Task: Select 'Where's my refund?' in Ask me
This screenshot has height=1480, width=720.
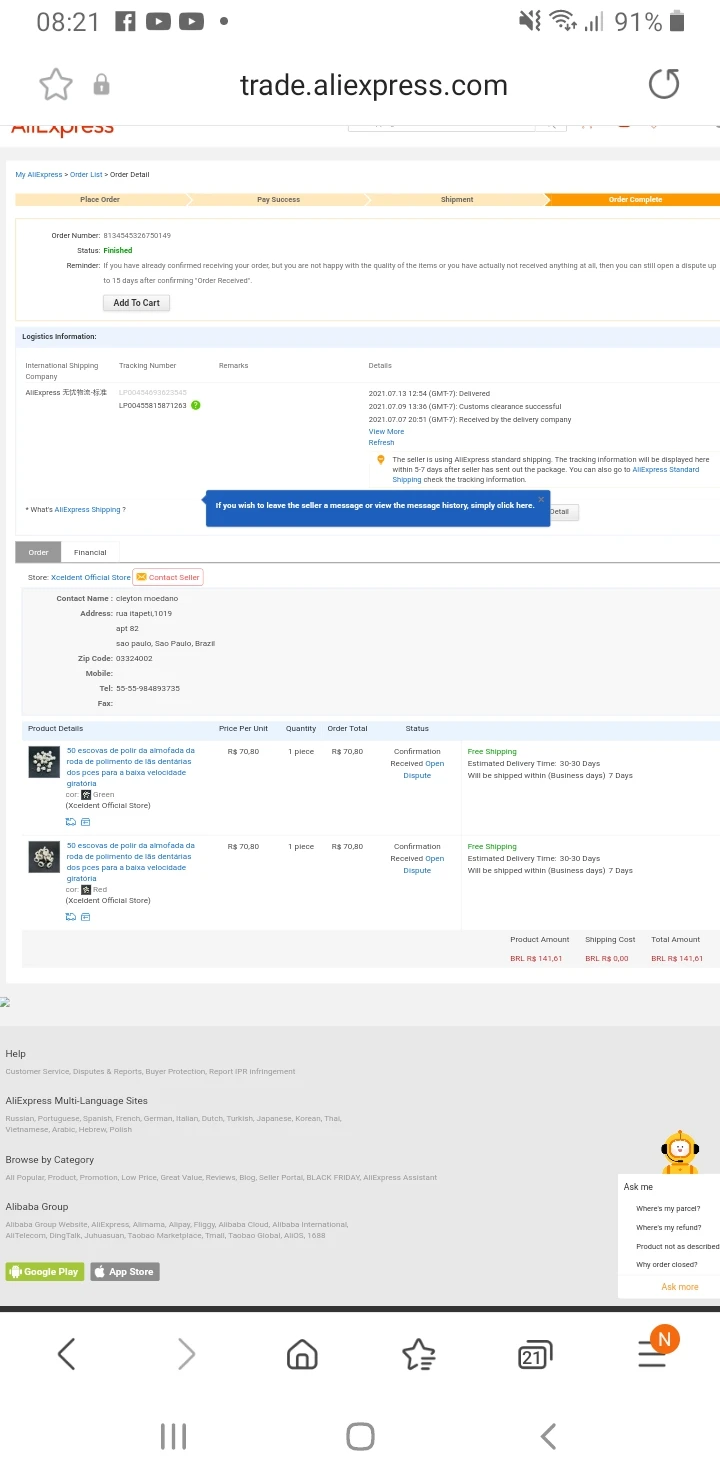Action: click(x=668, y=1227)
